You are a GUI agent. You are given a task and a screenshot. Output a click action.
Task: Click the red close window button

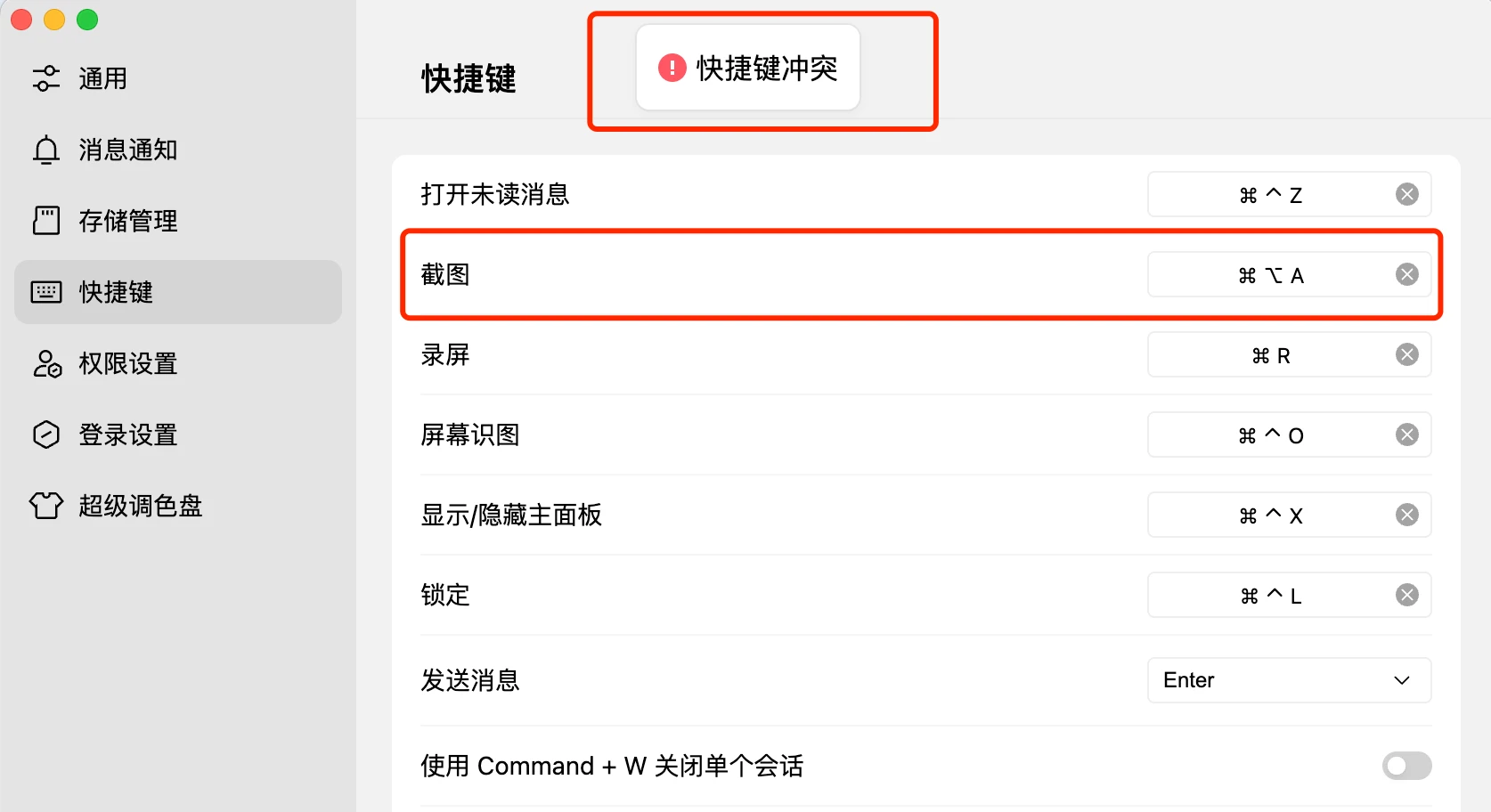(21, 20)
